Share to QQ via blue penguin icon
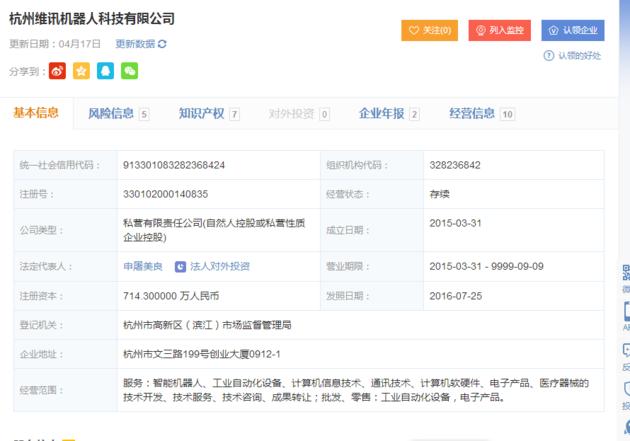The width and height of the screenshot is (630, 441). coord(105,71)
